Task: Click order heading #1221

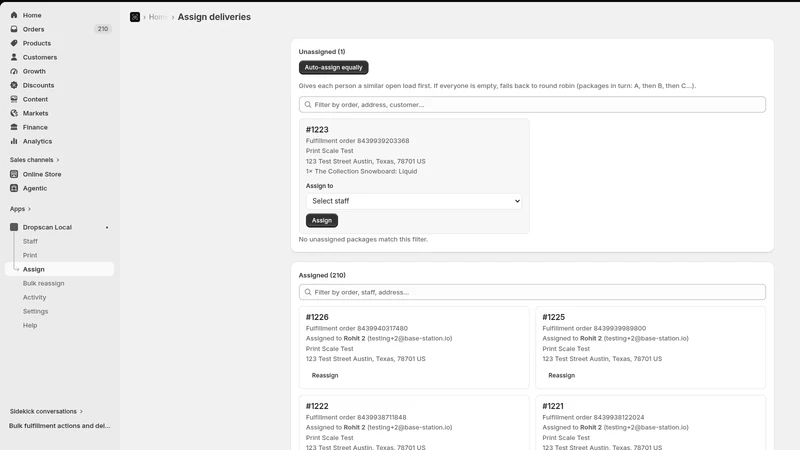Action: click(553, 406)
